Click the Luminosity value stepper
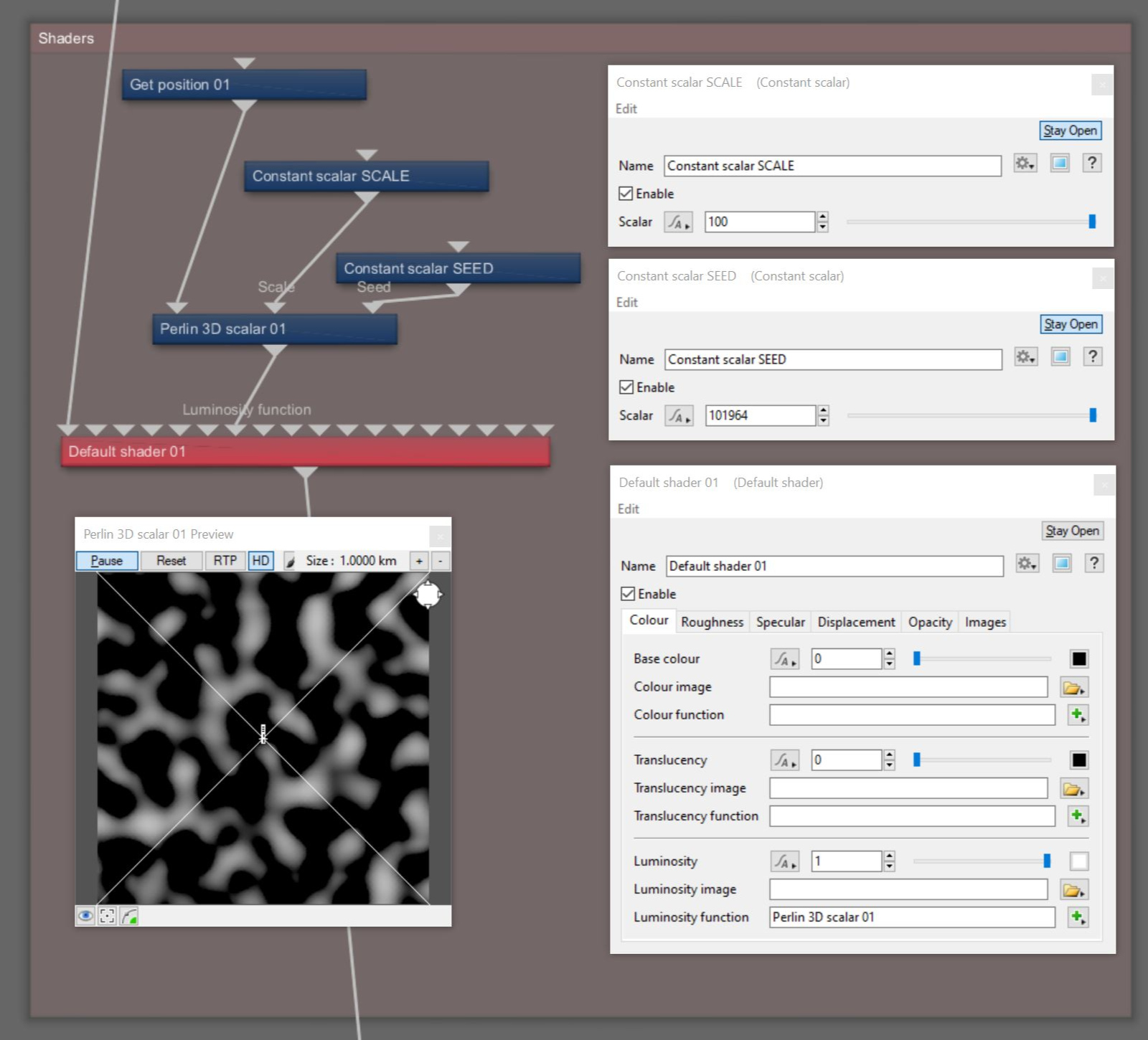The width and height of the screenshot is (1148, 1040). click(x=889, y=861)
